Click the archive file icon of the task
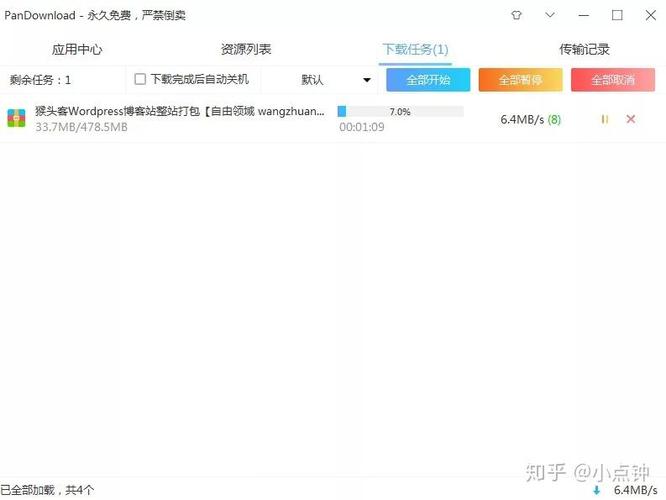Screen dimensions: 666x500 click(17, 119)
